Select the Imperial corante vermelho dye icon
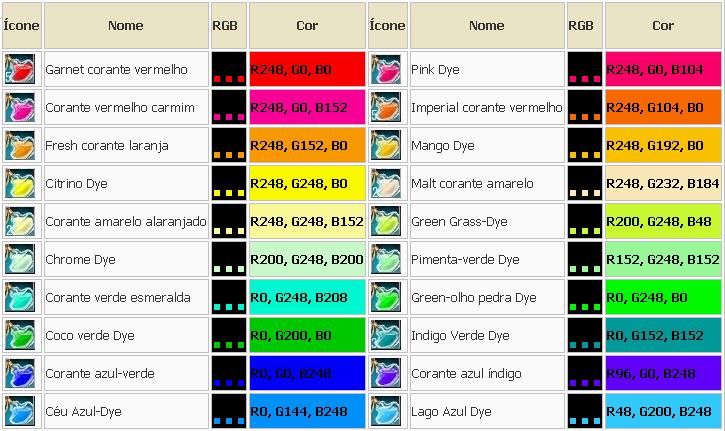This screenshot has width=725, height=431. (386, 107)
